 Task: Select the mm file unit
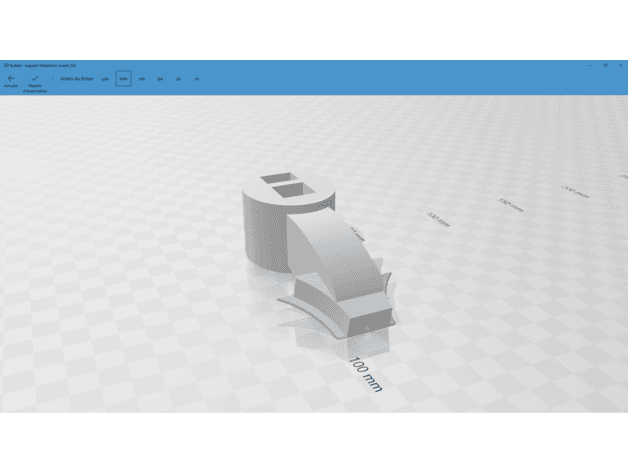pos(123,79)
